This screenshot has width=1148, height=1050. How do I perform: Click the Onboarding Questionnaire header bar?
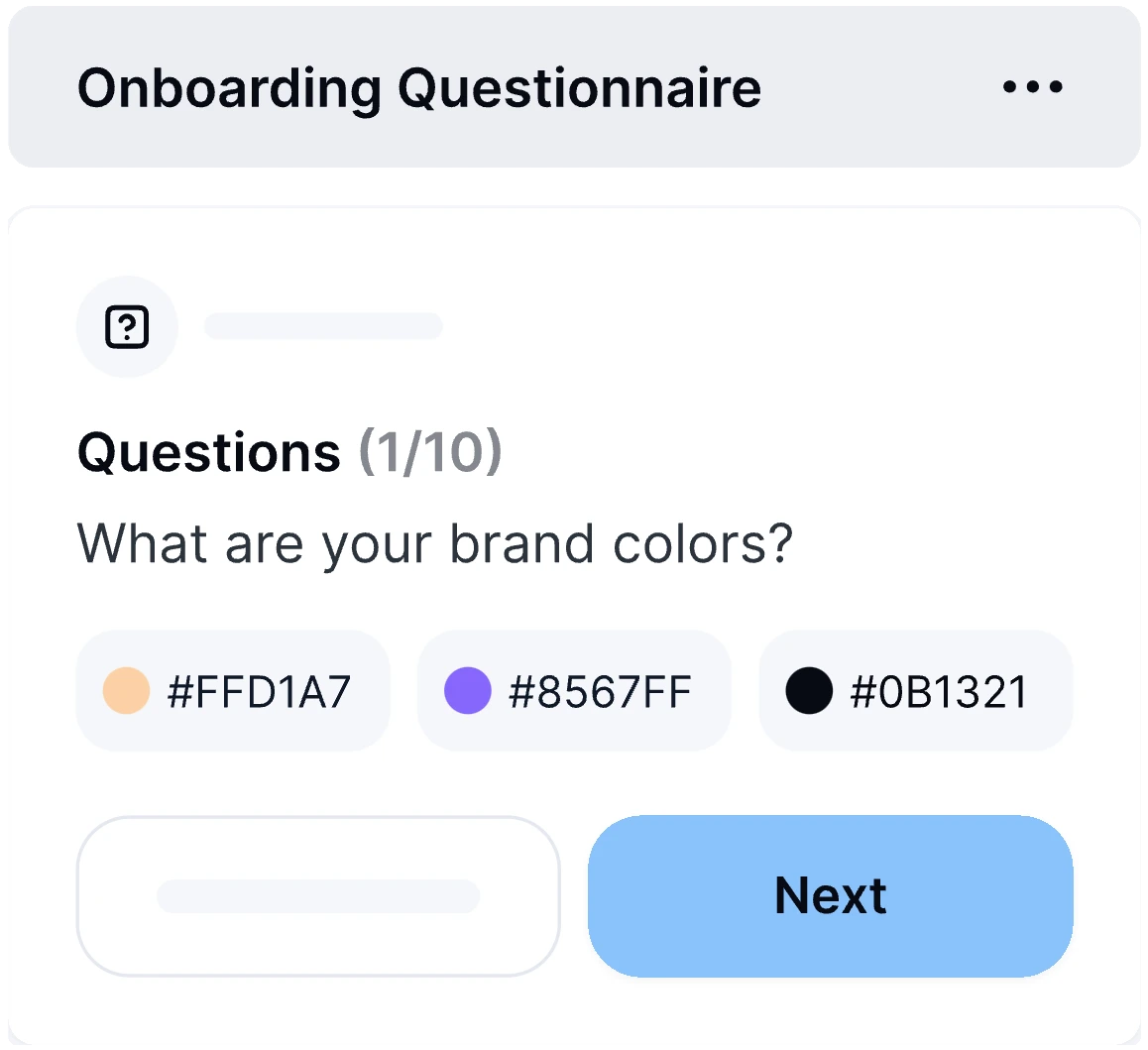click(574, 87)
